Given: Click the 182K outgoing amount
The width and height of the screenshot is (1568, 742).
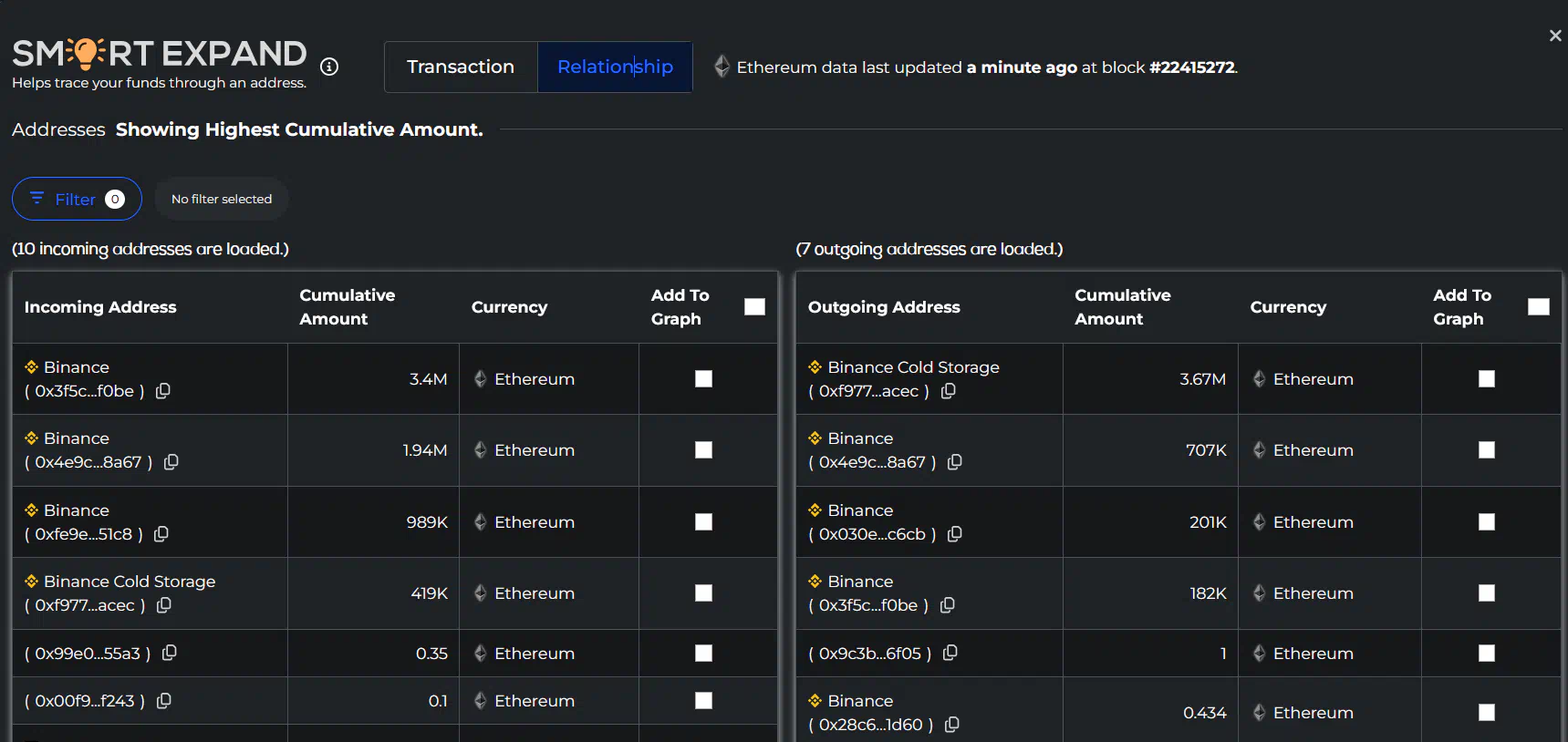Looking at the screenshot, I should pyautogui.click(x=1208, y=593).
